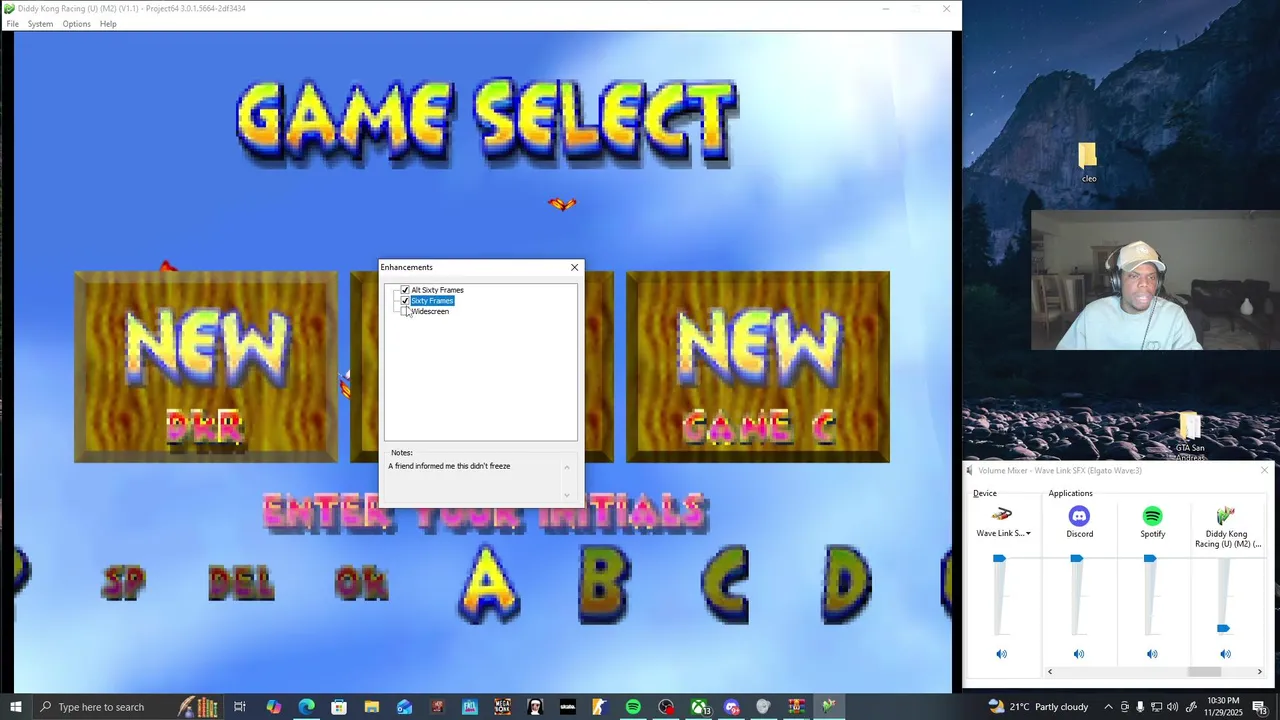Open WinRAR from the taskbar

point(796,707)
